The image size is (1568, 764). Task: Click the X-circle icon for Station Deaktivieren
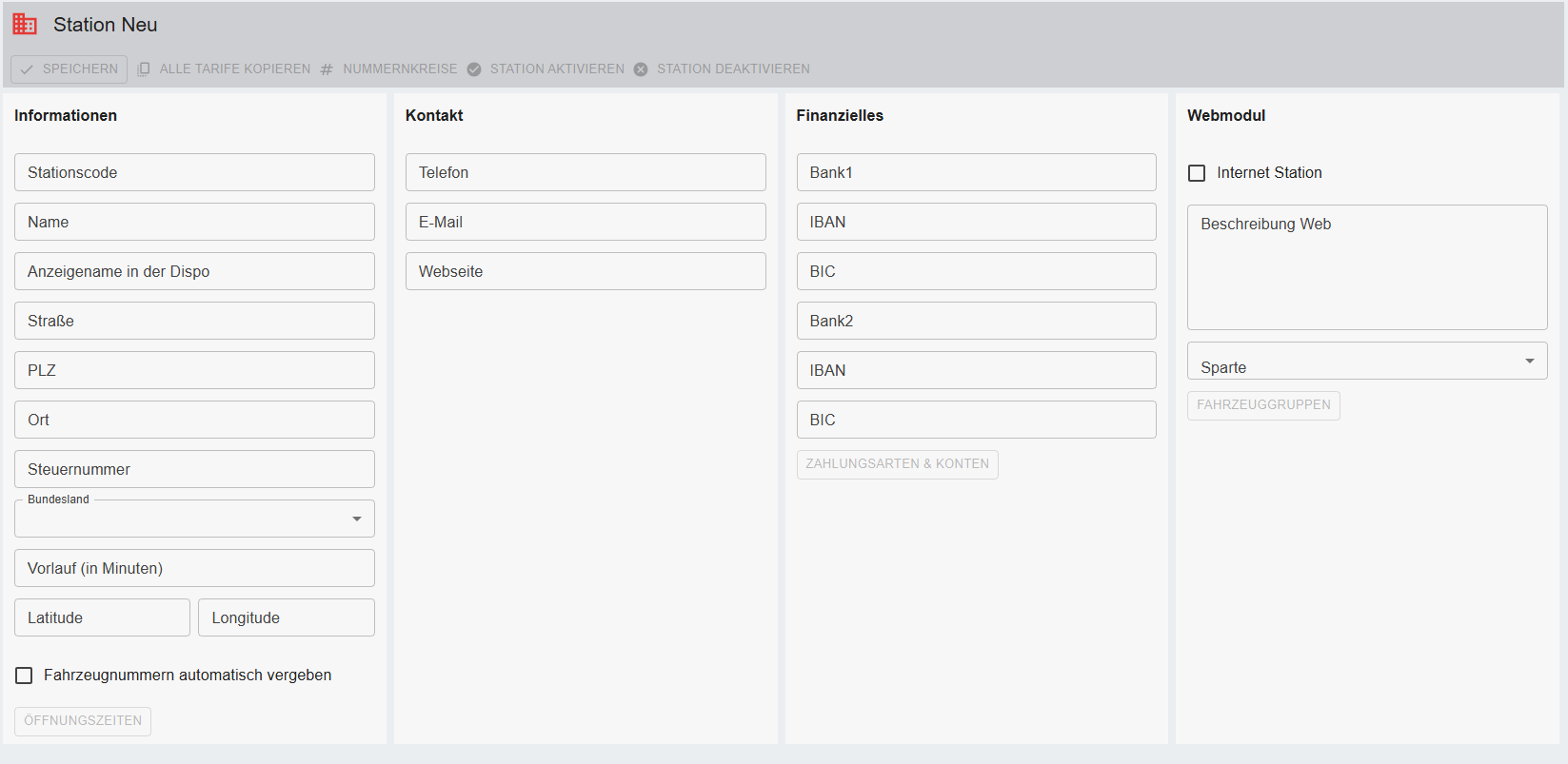pos(641,69)
